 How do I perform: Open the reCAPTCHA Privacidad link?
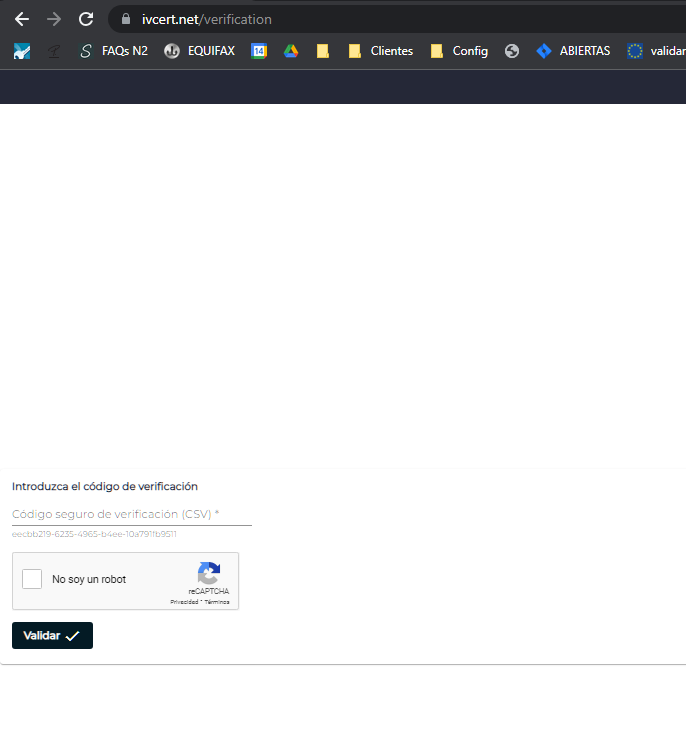pyautogui.click(x=184, y=602)
